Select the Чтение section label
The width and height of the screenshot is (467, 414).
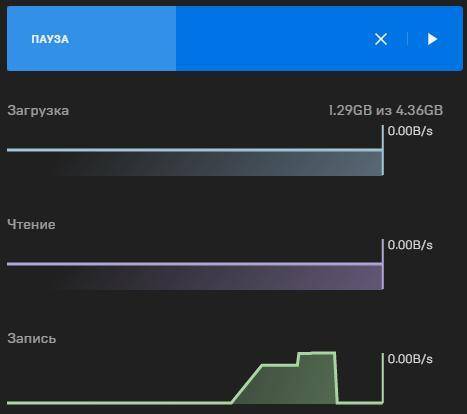pyautogui.click(x=31, y=224)
